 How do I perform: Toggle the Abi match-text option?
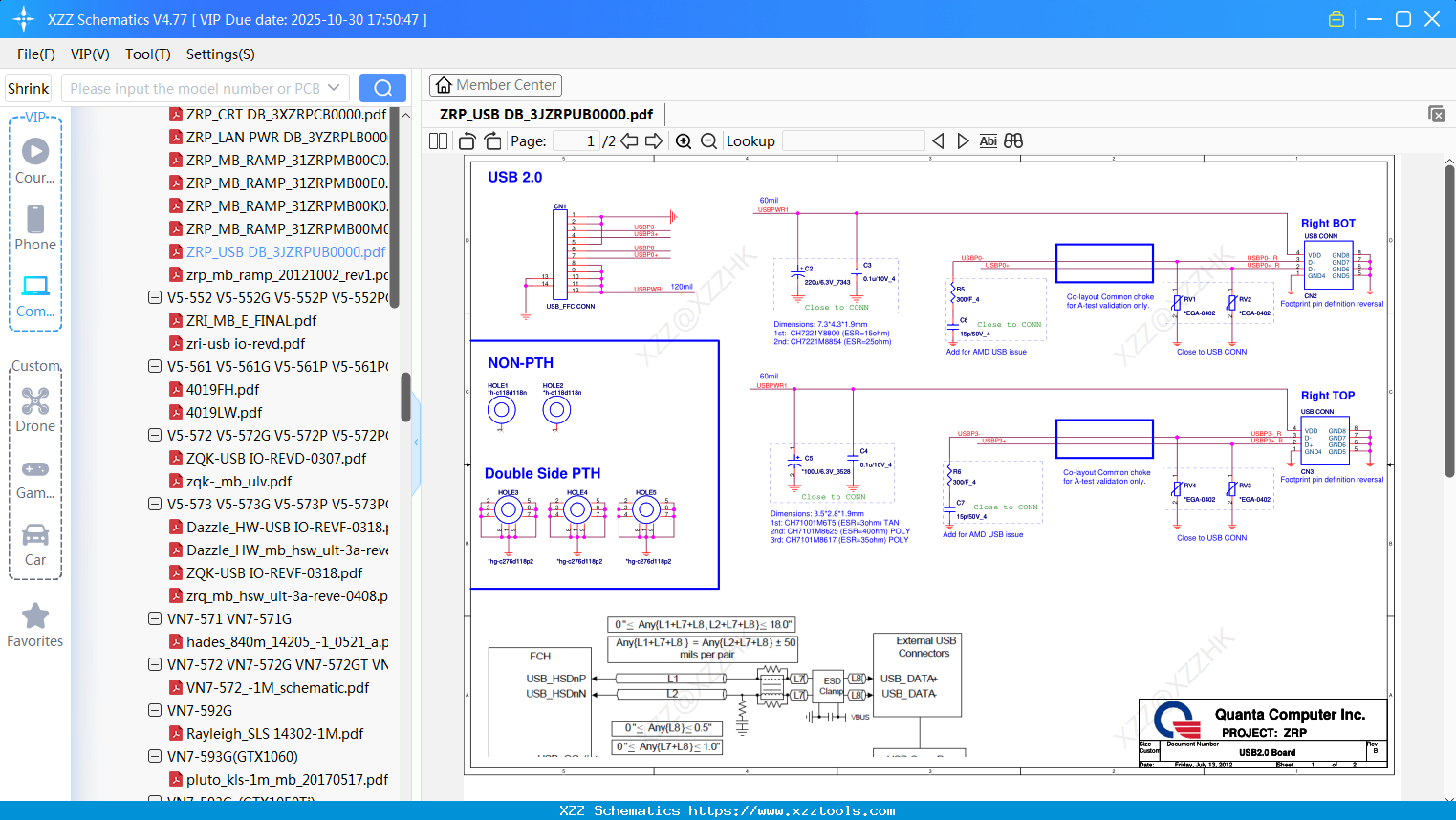(x=988, y=141)
